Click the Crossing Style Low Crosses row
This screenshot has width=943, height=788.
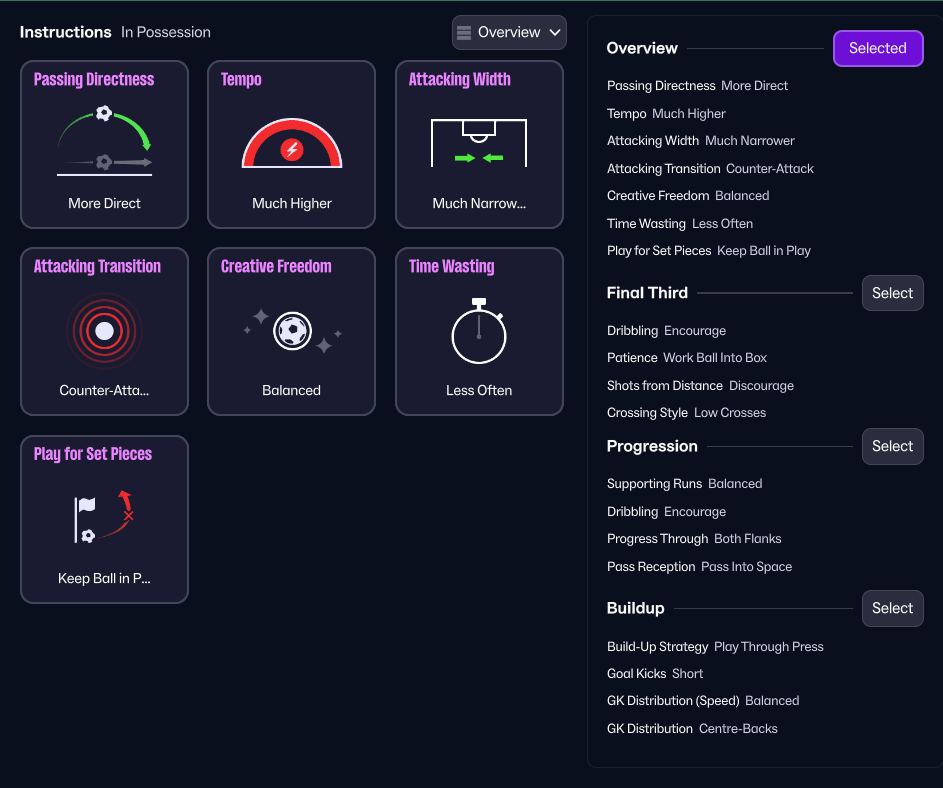click(686, 413)
